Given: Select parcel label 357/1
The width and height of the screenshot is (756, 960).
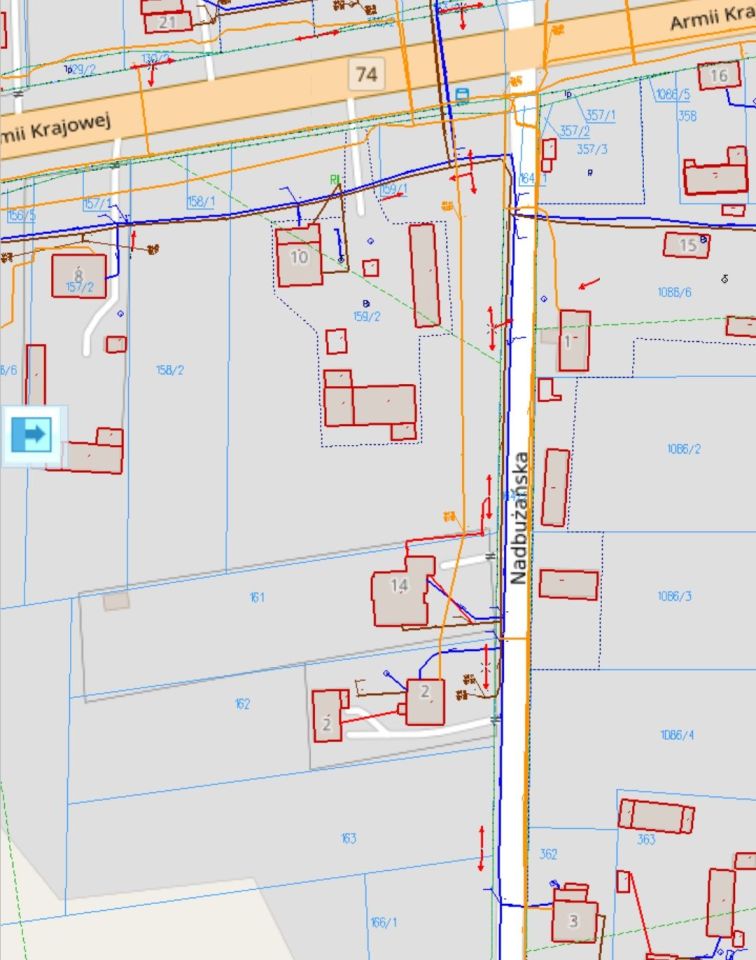Looking at the screenshot, I should [x=601, y=114].
